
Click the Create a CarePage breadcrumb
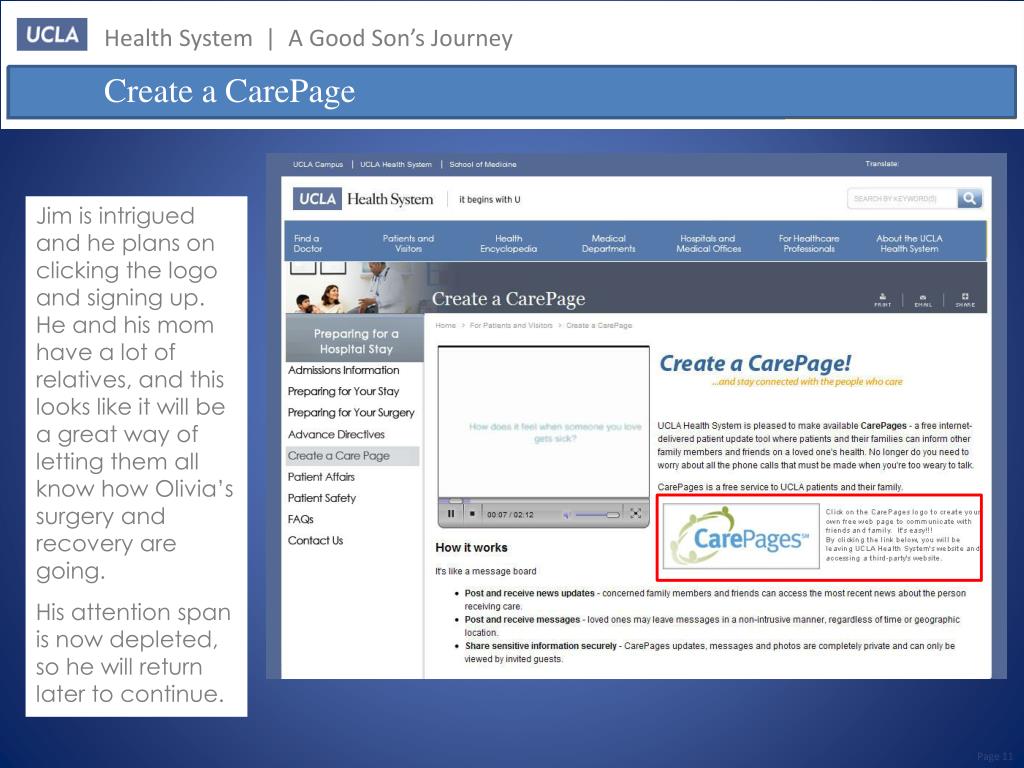pyautogui.click(x=599, y=325)
